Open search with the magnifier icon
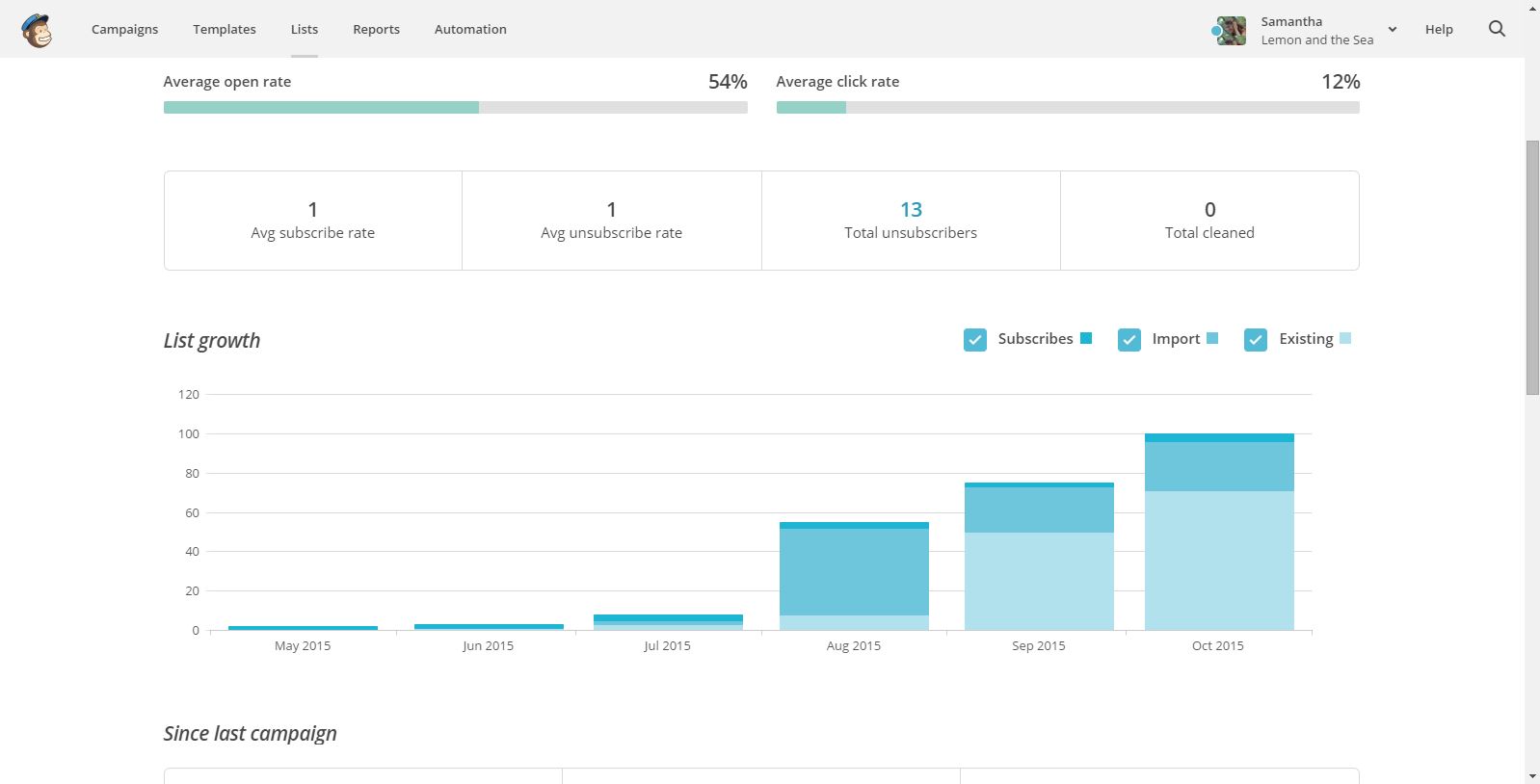This screenshot has height=784, width=1540. pyautogui.click(x=1497, y=29)
